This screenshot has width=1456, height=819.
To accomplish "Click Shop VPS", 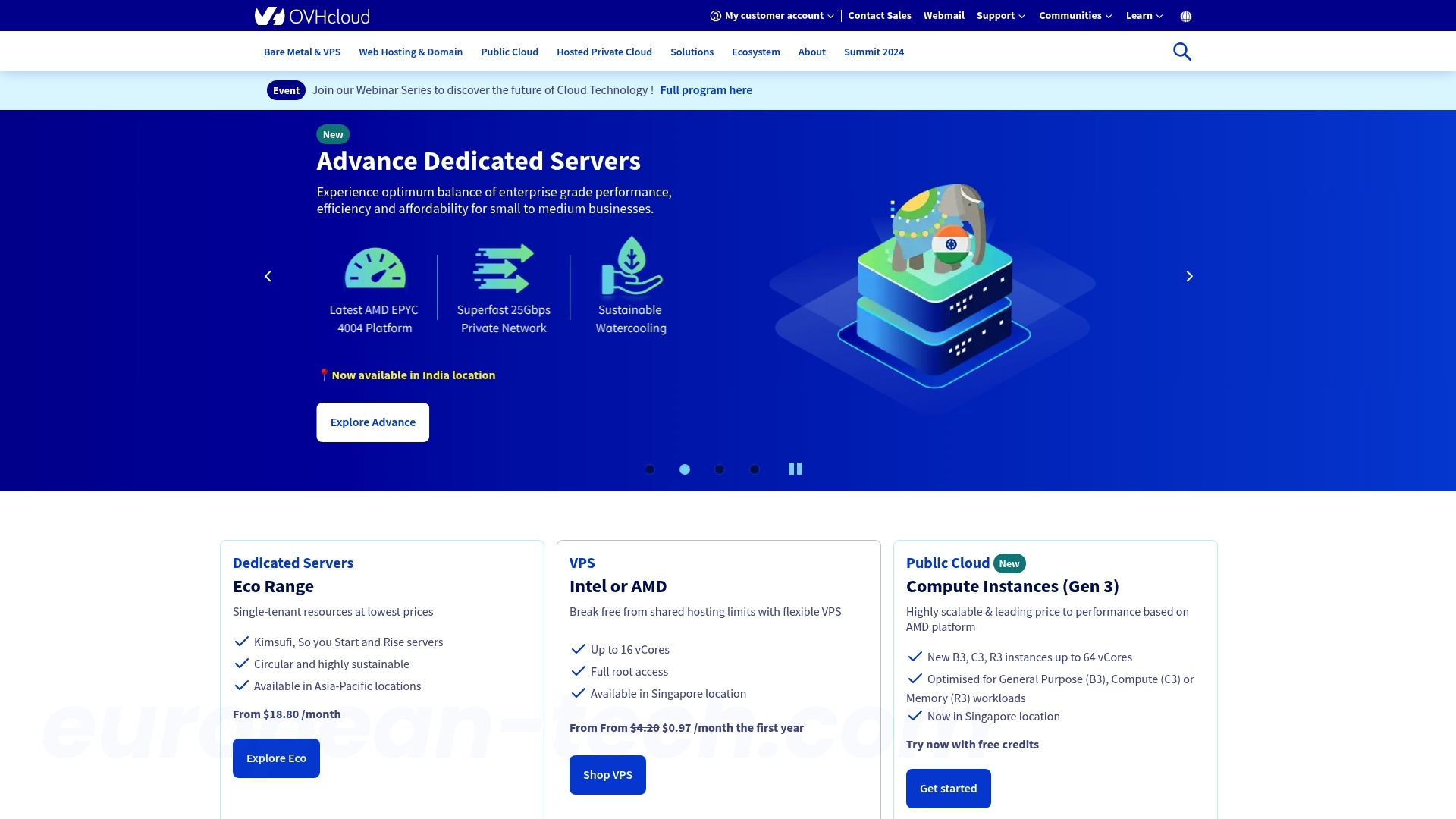I will (607, 774).
